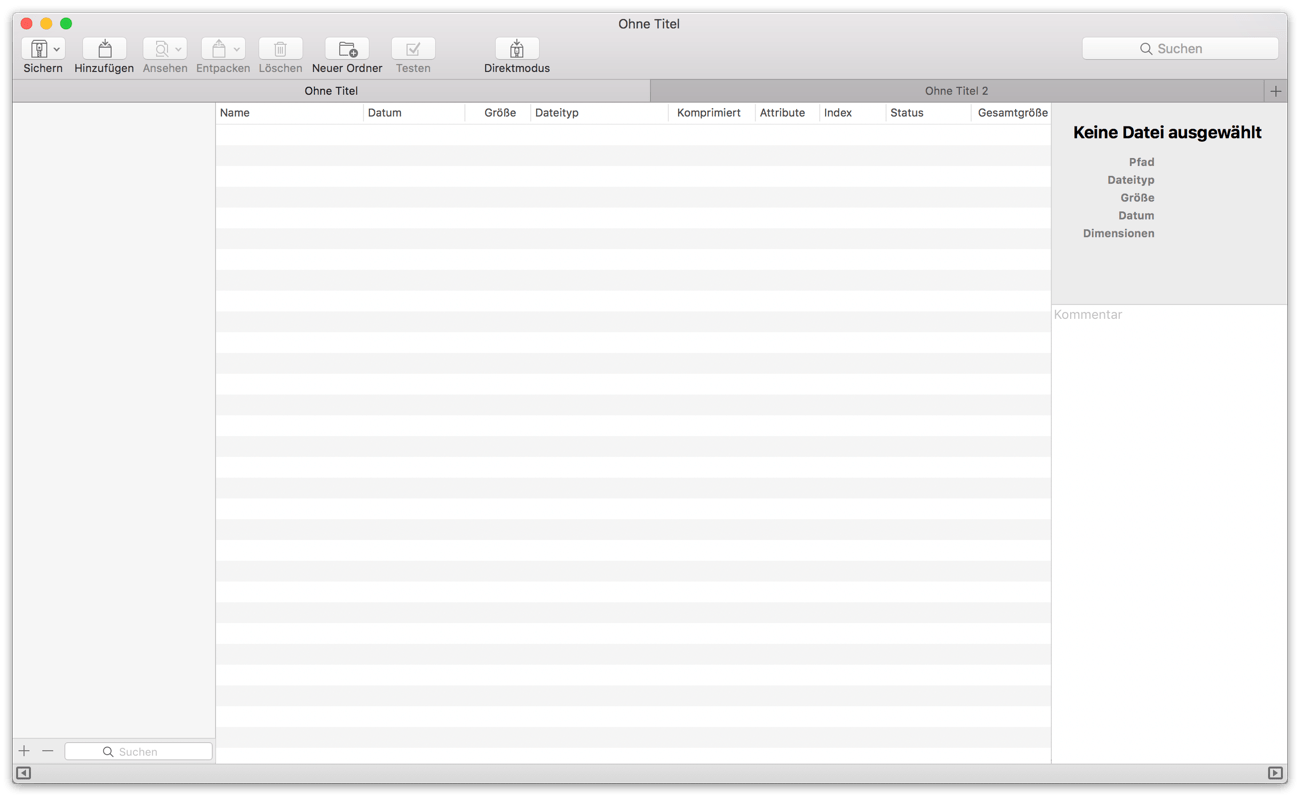Expand the Ansehen dropdown arrow

click(179, 49)
